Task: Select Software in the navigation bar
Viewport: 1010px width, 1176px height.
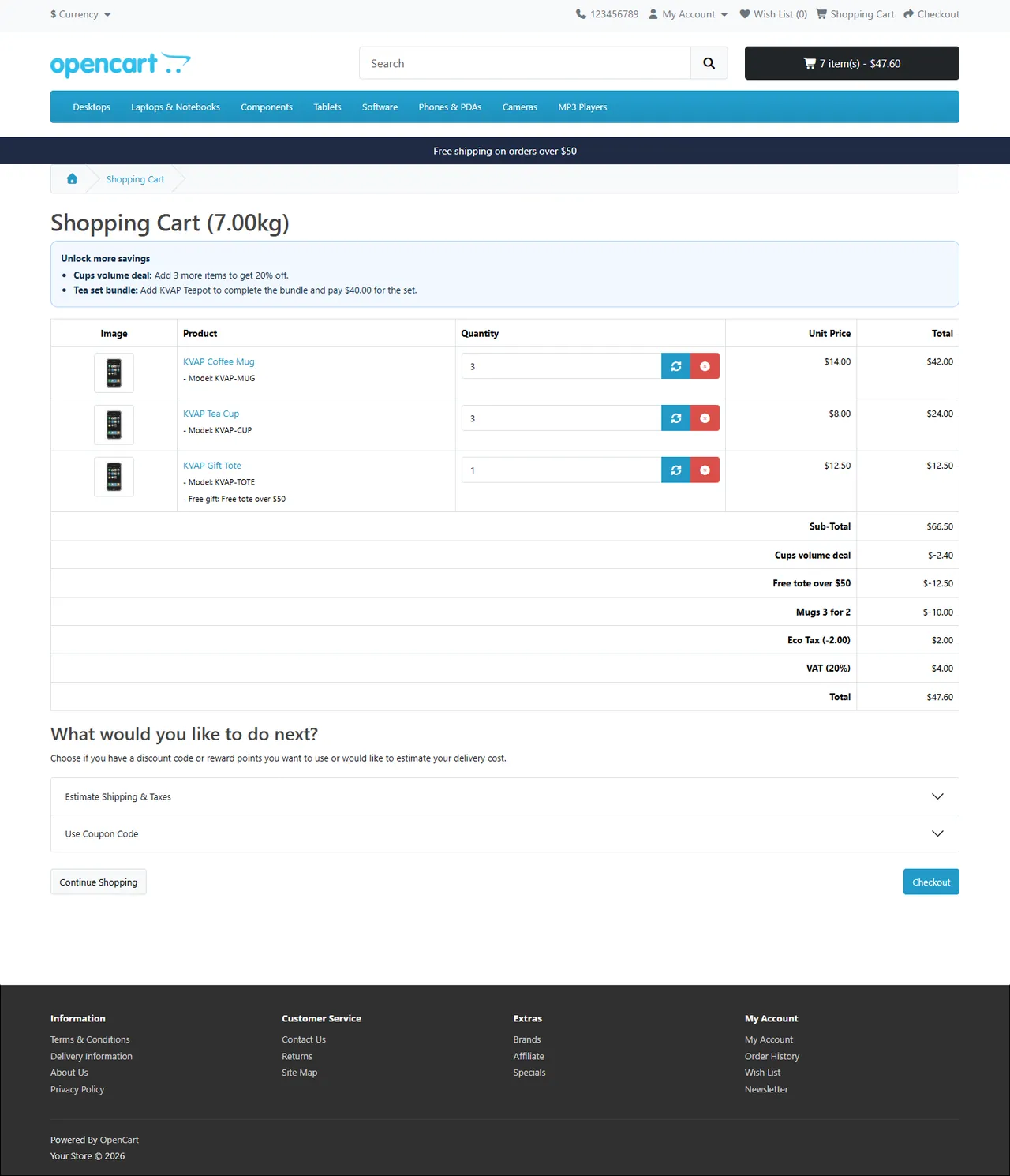Action: click(380, 107)
